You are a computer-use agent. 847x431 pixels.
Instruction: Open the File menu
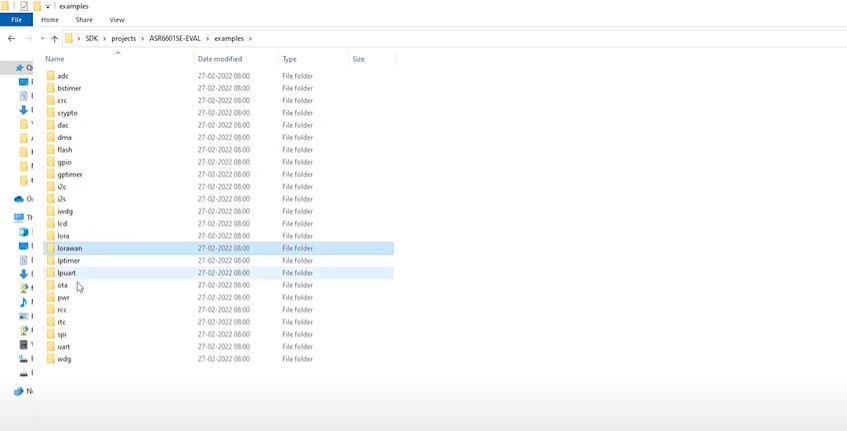pos(16,19)
